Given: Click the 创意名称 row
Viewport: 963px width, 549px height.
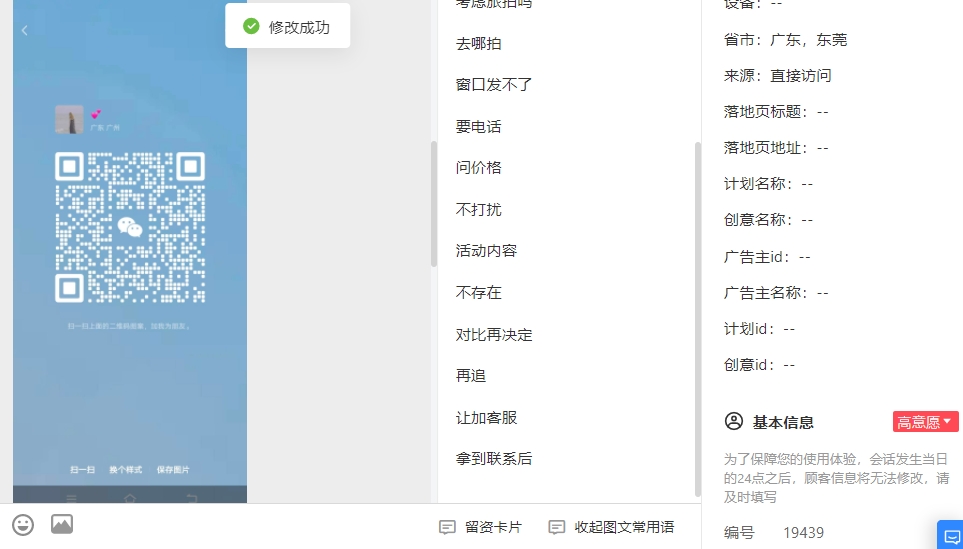Looking at the screenshot, I should point(768,220).
